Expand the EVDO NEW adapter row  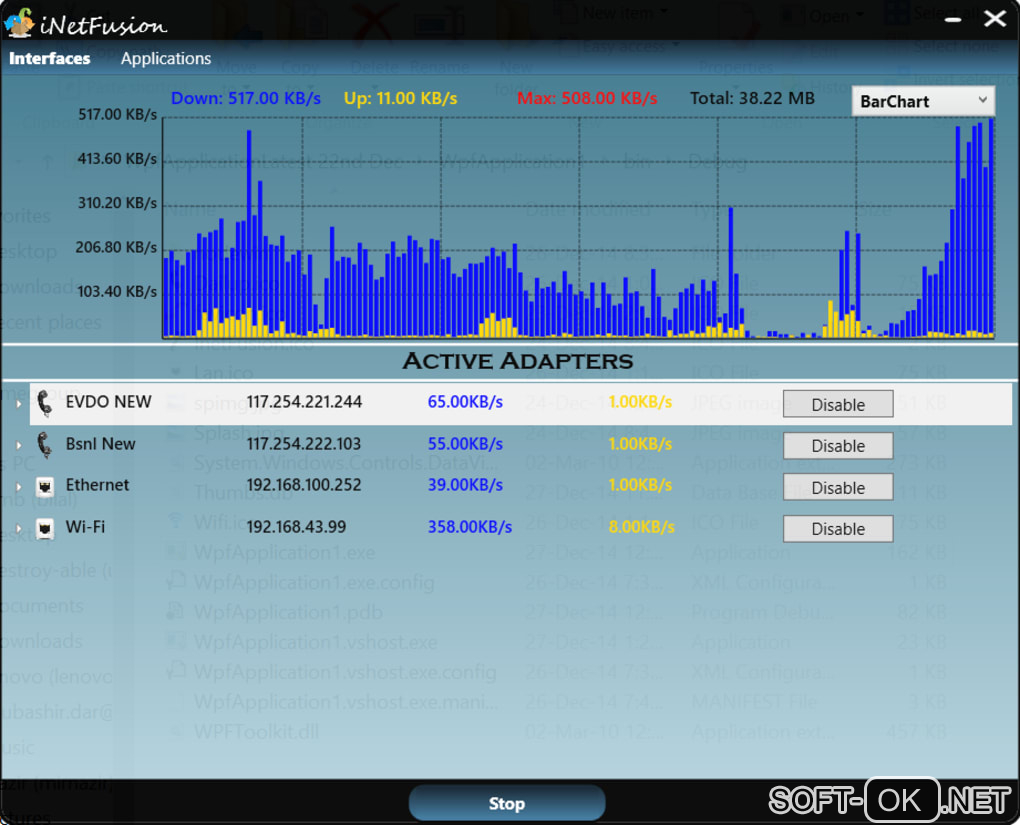tap(19, 404)
